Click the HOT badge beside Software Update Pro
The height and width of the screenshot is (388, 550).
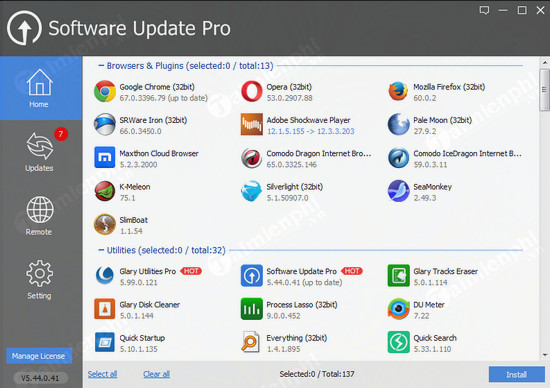point(352,271)
